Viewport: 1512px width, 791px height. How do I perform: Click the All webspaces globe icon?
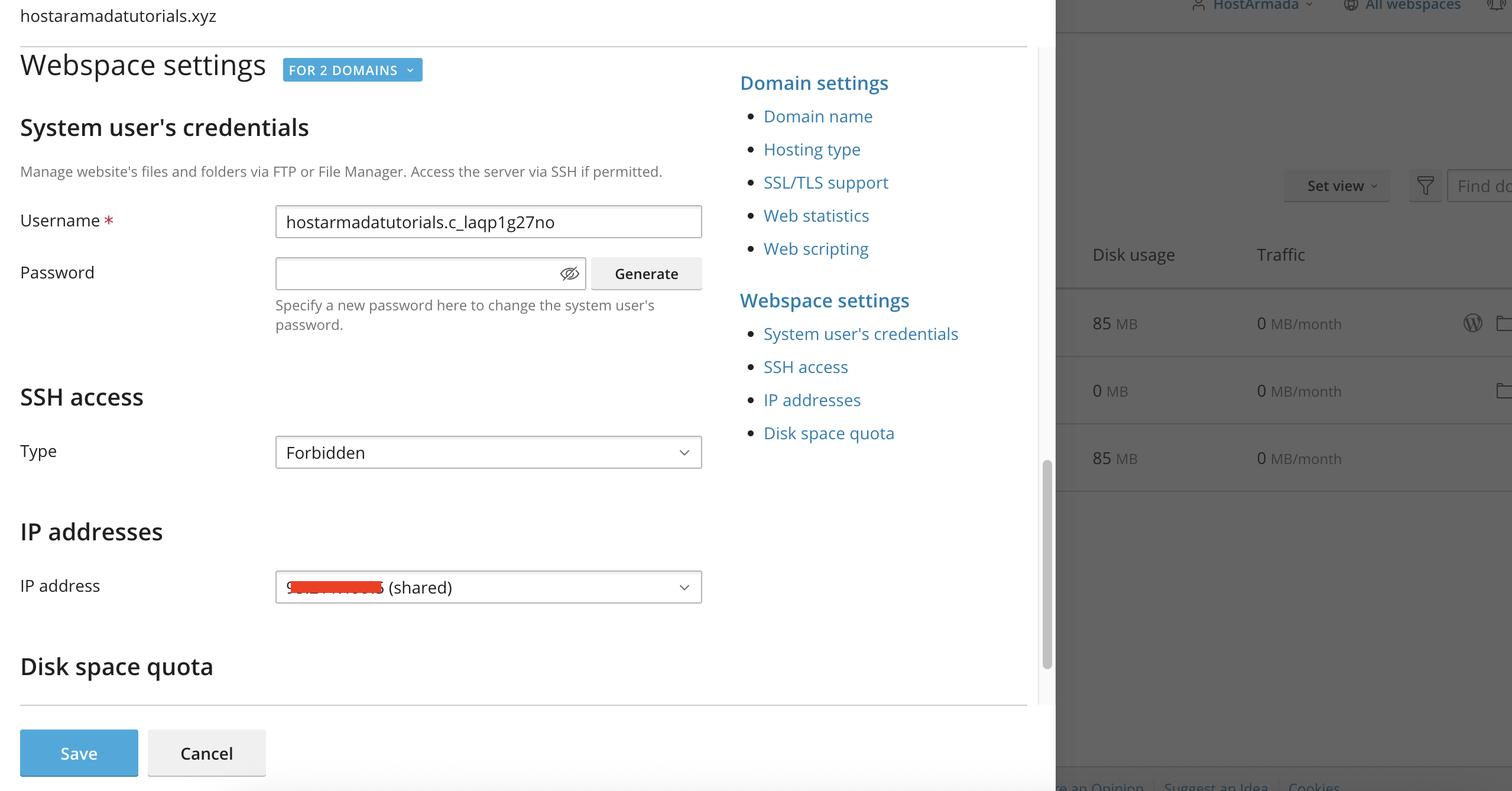pos(1351,5)
